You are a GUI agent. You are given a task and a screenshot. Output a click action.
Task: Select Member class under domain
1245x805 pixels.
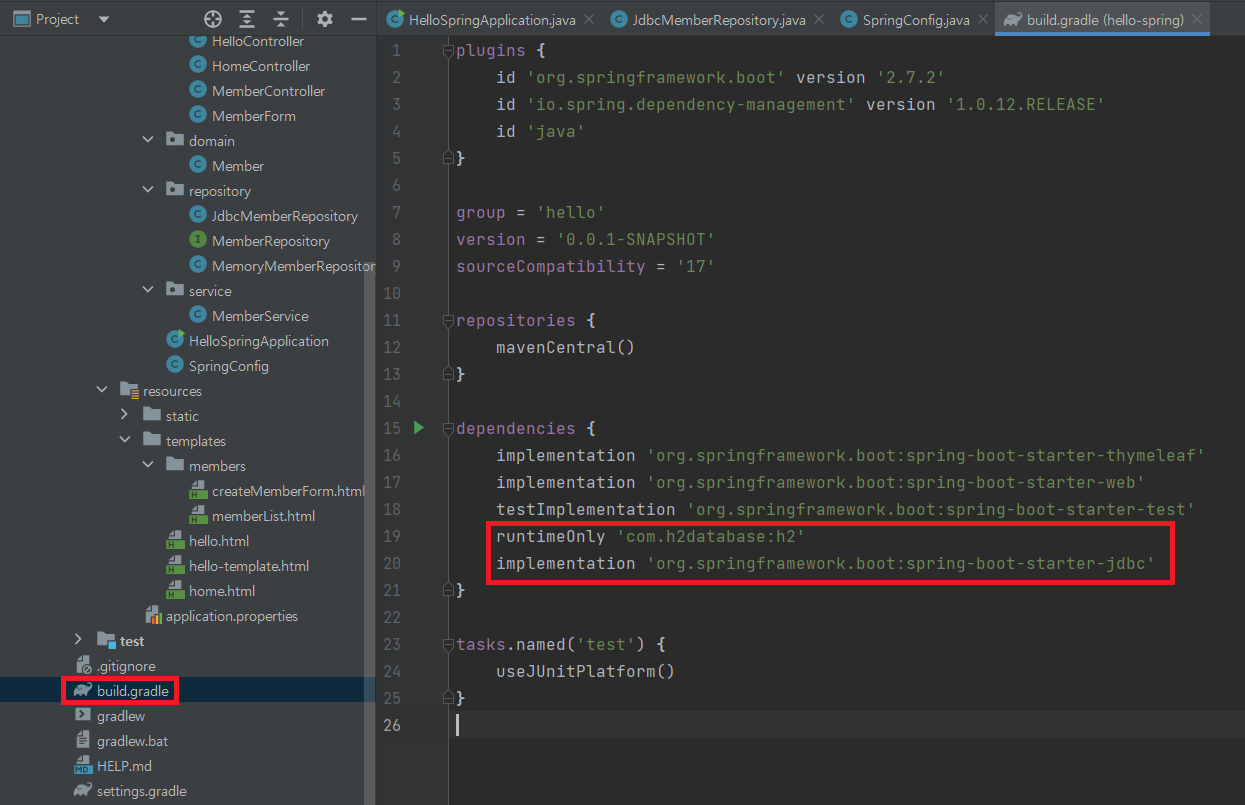(237, 166)
